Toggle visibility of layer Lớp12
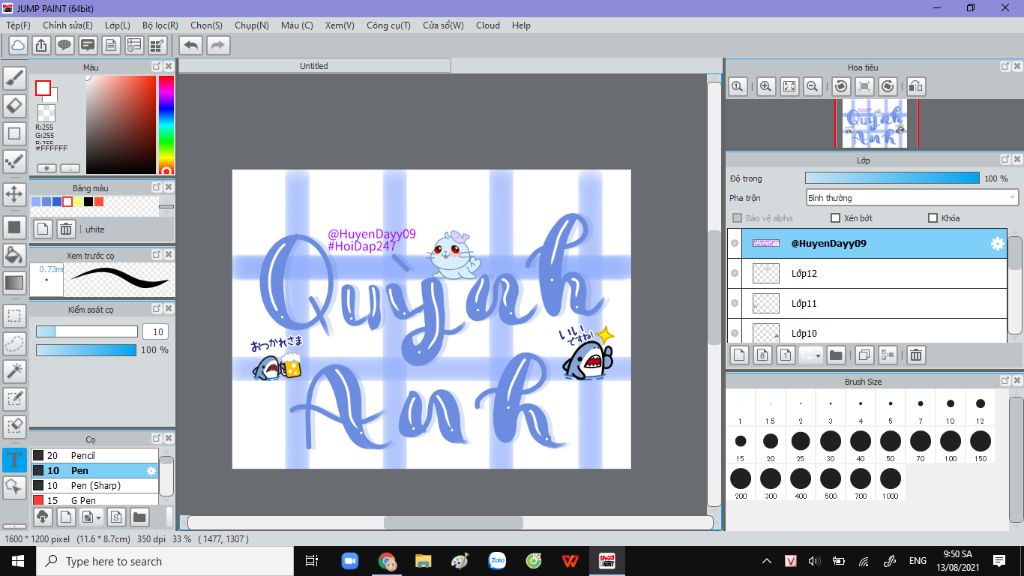 pyautogui.click(x=735, y=273)
